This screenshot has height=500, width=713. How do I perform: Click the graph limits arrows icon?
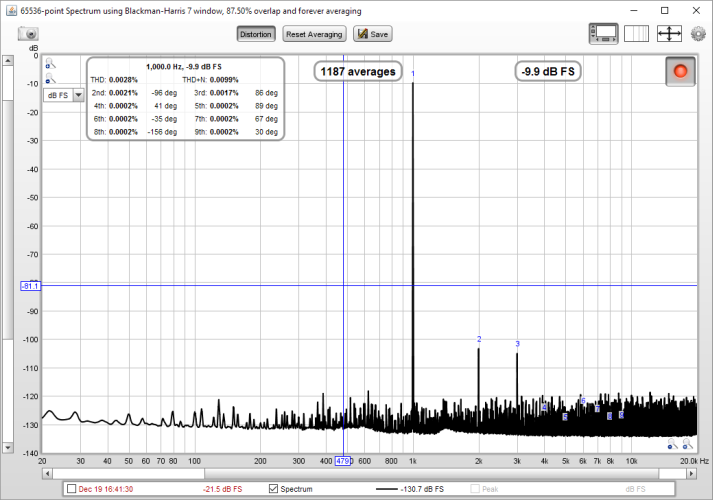(669, 34)
